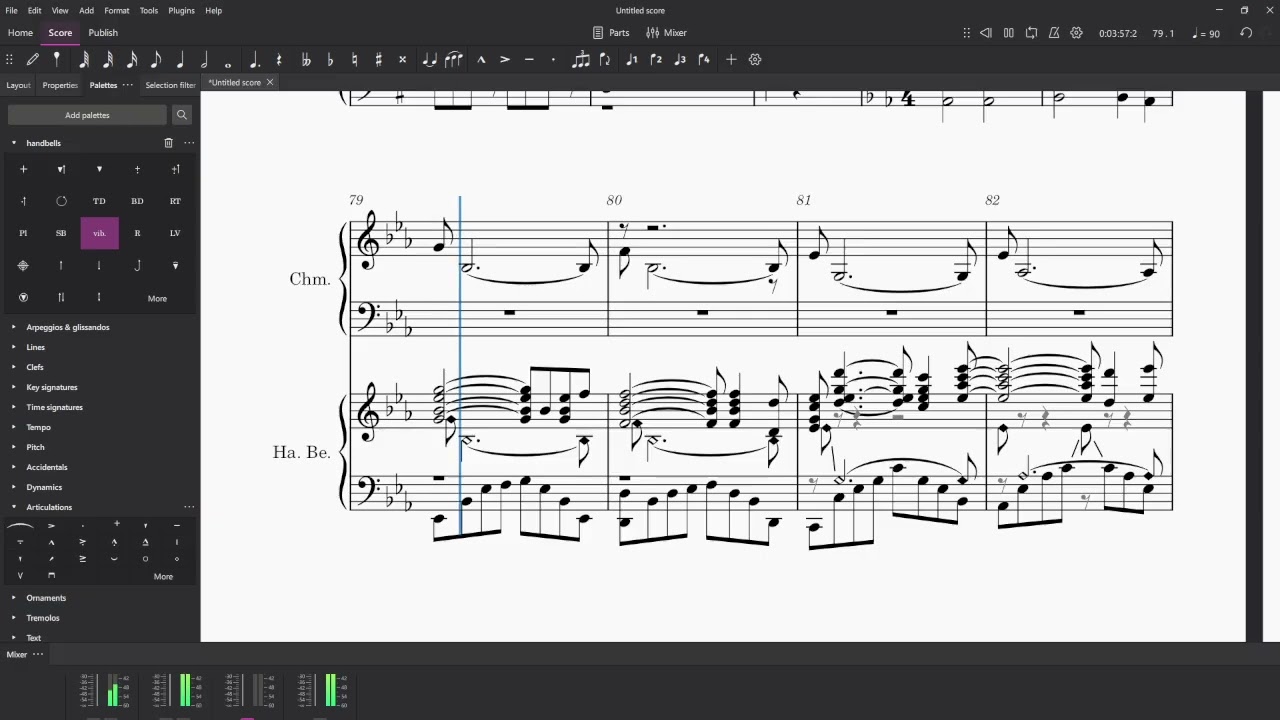Viewport: 1280px width, 720px height.
Task: Toggle loop playback
Action: 1031,33
